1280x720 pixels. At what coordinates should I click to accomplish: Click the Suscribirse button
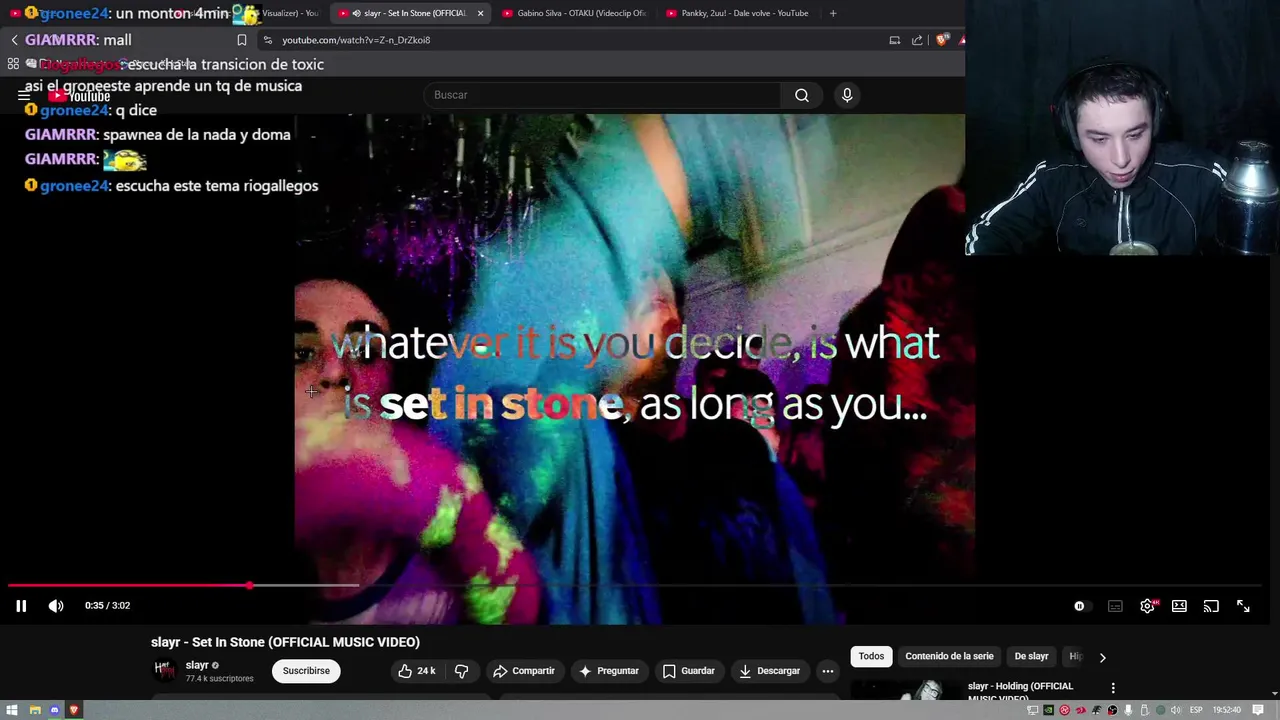coord(306,671)
